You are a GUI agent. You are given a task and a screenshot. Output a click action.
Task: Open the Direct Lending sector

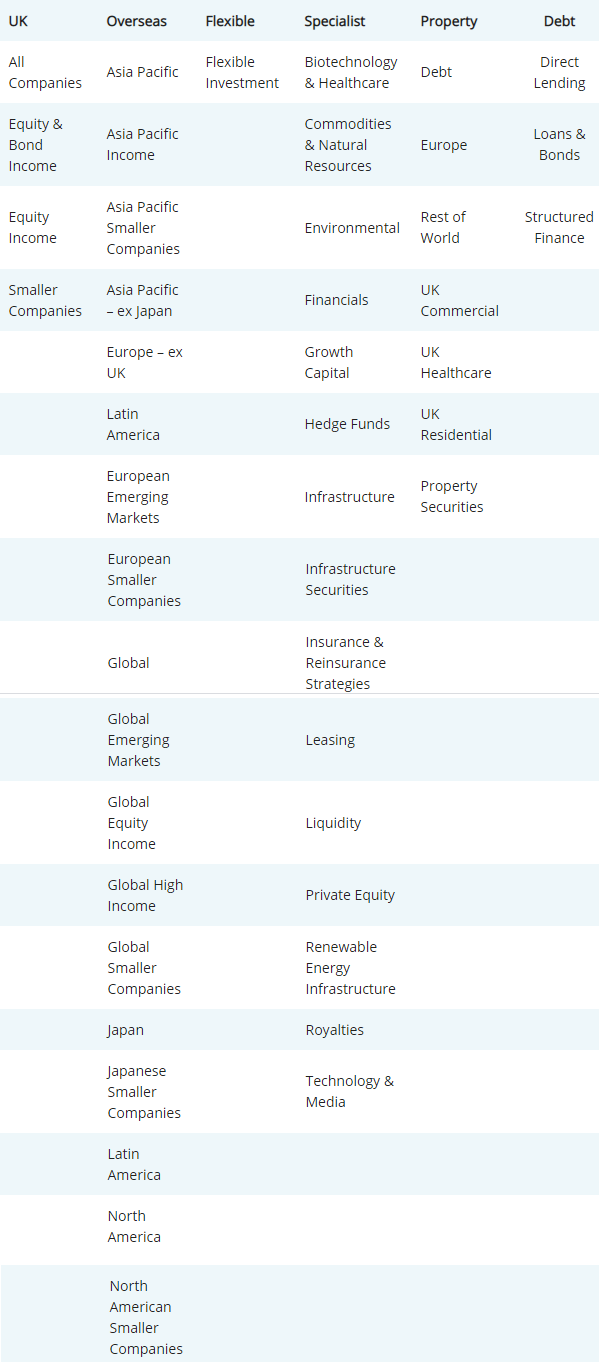pyautogui.click(x=559, y=72)
